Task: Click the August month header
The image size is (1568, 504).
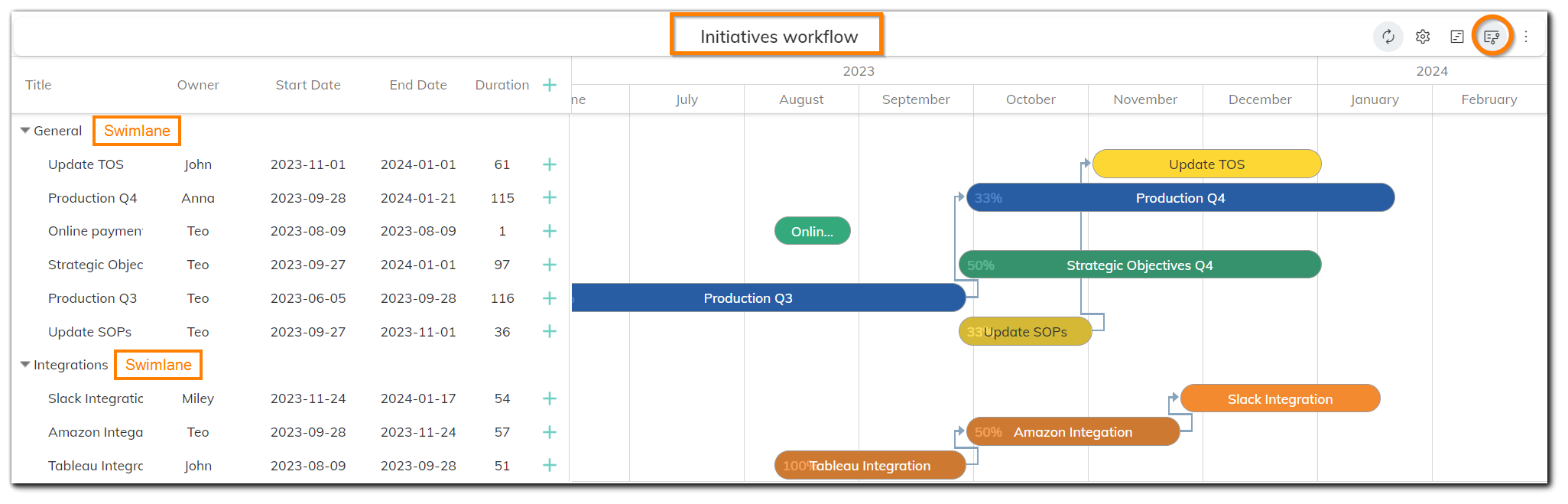Action: (801, 99)
